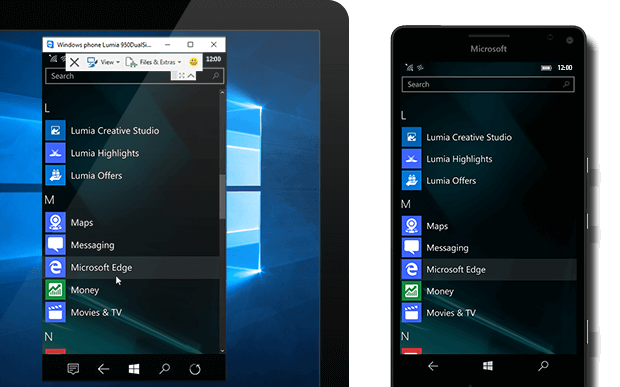
Task: Jump to letter M section header in remote window
Action: pyautogui.click(x=49, y=200)
